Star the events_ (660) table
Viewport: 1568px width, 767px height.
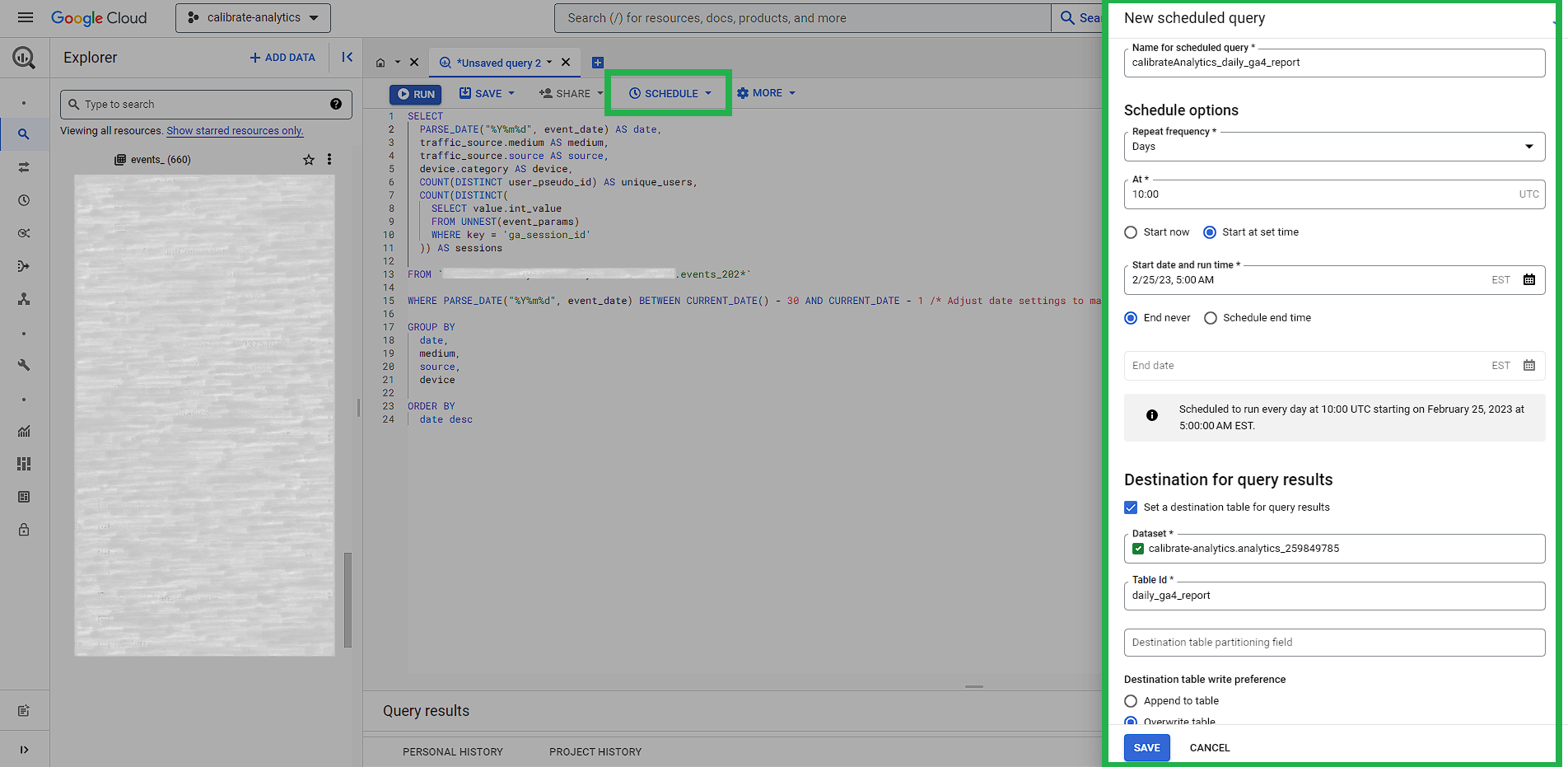pyautogui.click(x=309, y=160)
